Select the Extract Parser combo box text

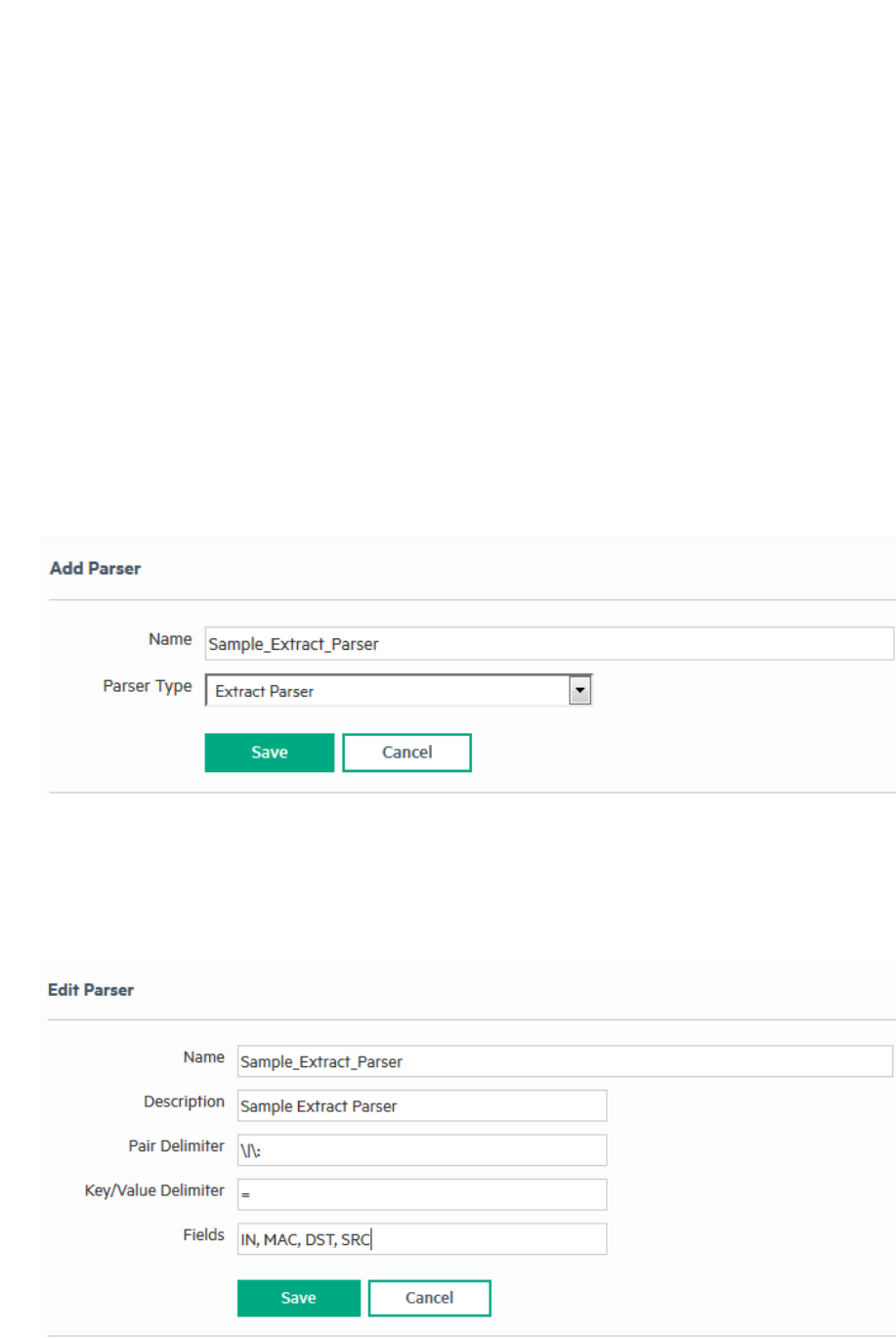tap(388, 691)
